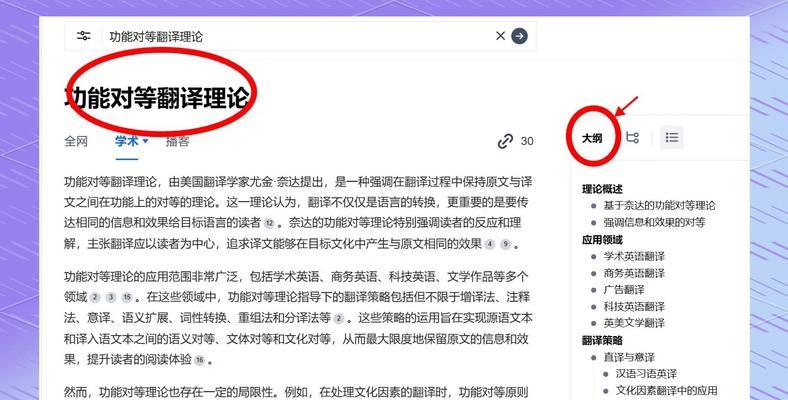This screenshot has width=788, height=400.
Task: Click the 30 references count
Action: [x=527, y=141]
